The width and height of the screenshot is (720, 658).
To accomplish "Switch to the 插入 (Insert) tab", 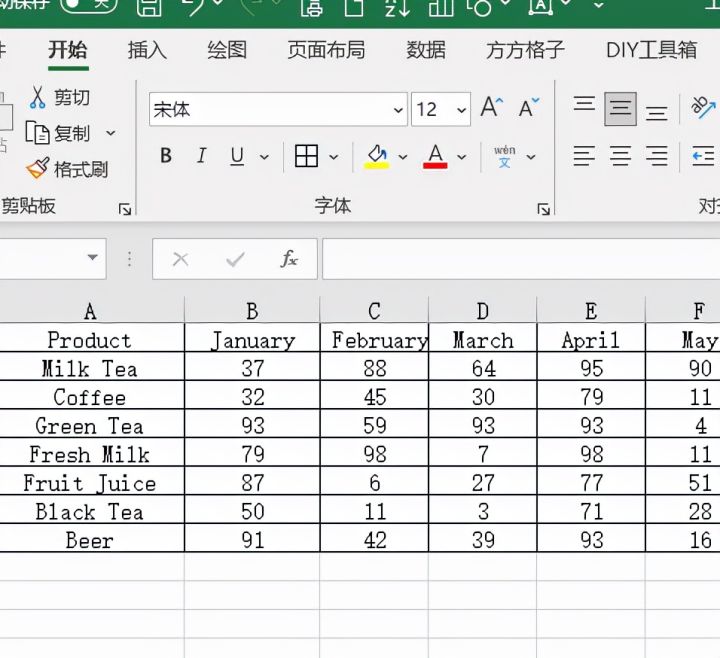I will 147,50.
